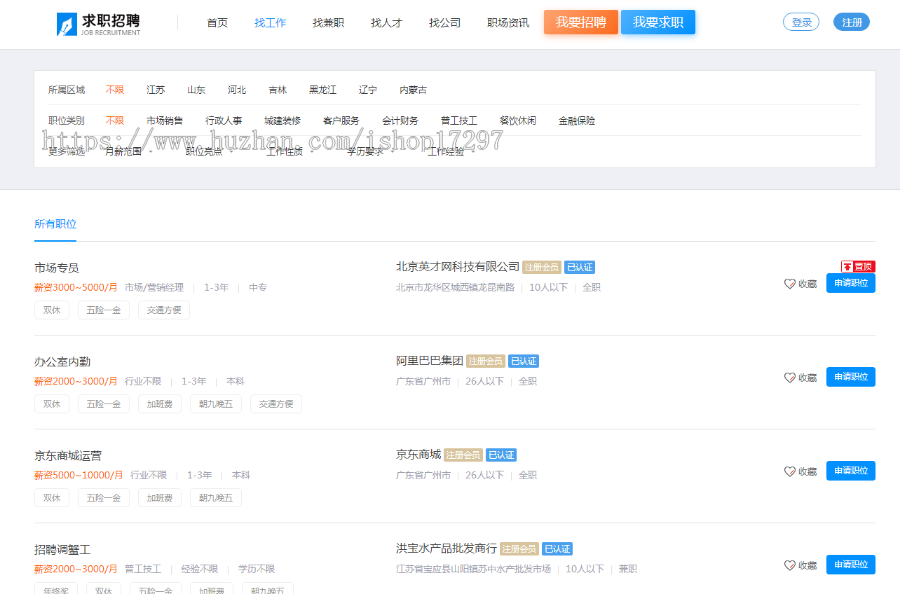The image size is (900, 594).
Task: Apply to 办公室内勤 with 申请职位
Action: point(851,376)
